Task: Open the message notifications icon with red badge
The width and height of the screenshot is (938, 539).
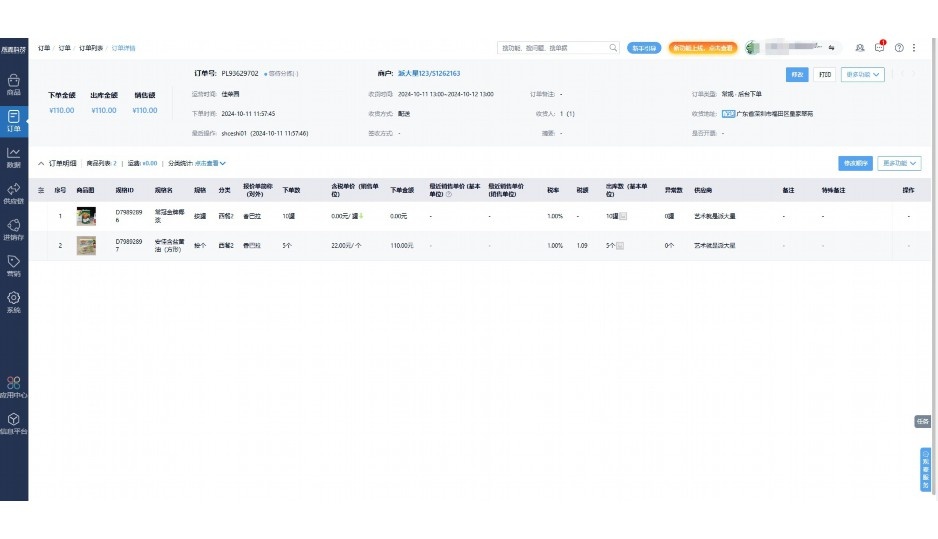Action: tap(879, 47)
